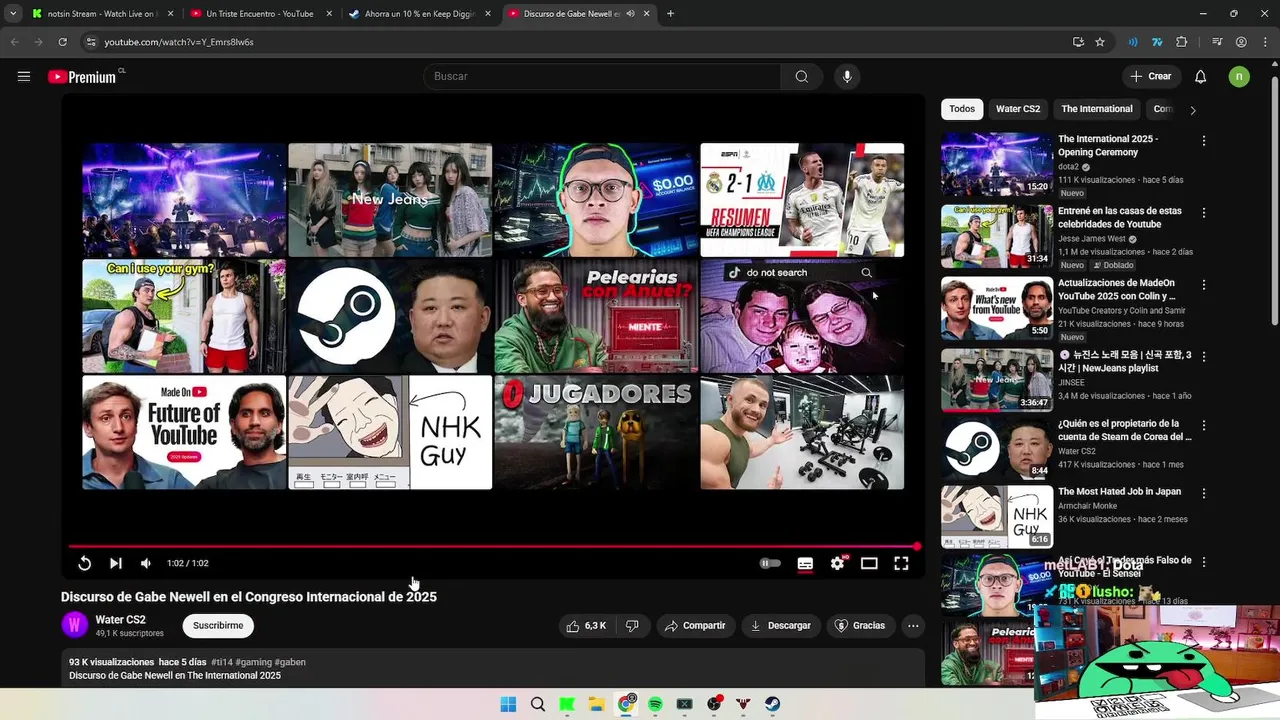Click the Crear button

[1151, 76]
